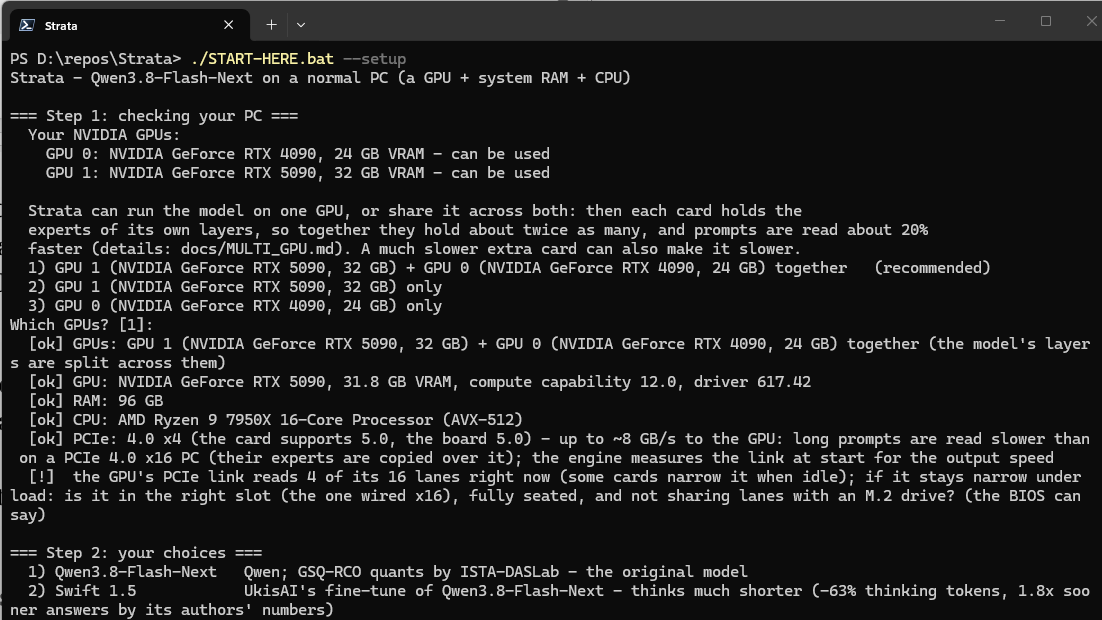Click the 'Your NVIDIA GPUs:' line
The width and height of the screenshot is (1102, 620).
[x=104, y=135]
